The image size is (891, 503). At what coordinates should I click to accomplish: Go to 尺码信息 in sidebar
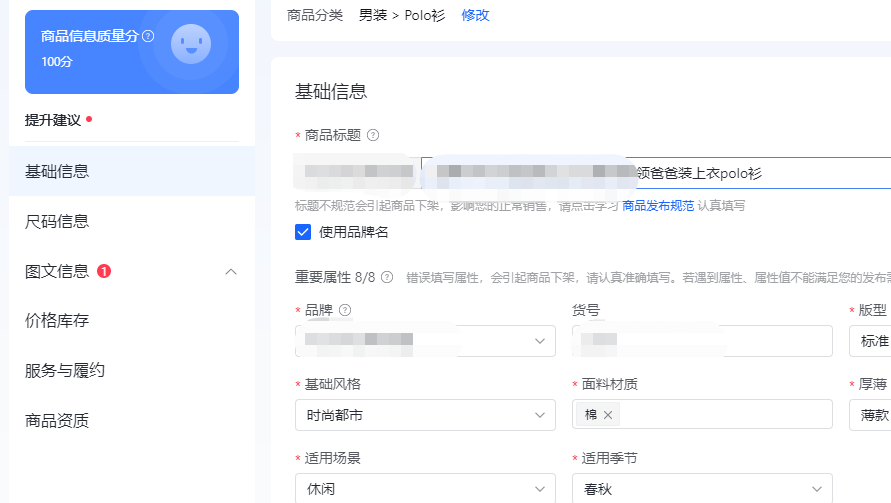[132, 221]
